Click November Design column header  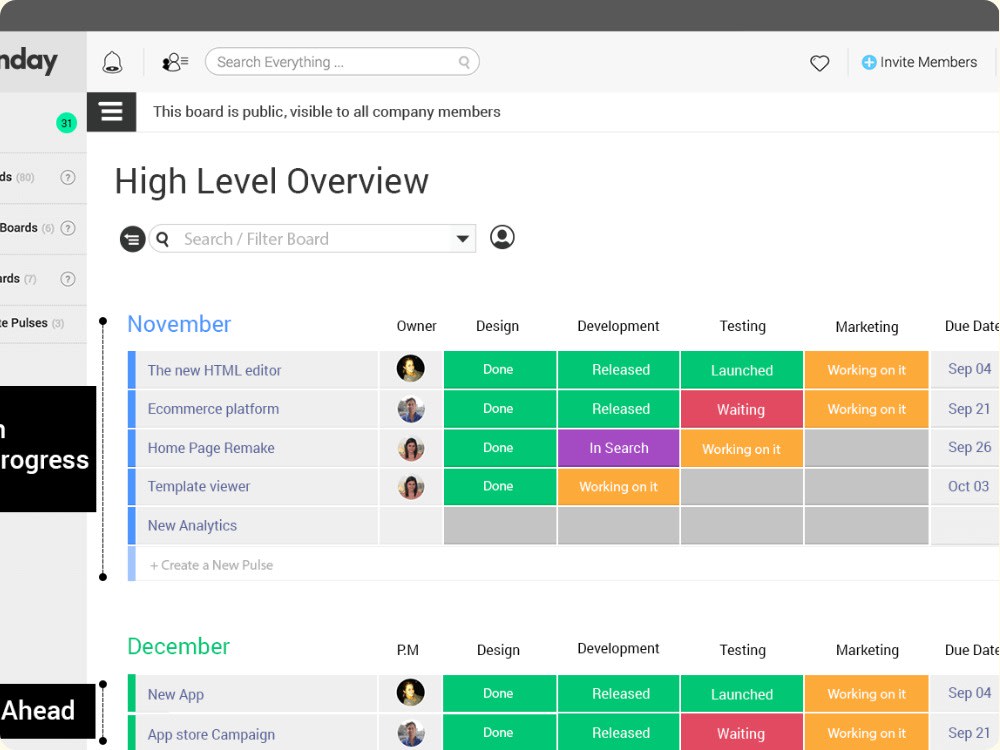pyautogui.click(x=497, y=326)
